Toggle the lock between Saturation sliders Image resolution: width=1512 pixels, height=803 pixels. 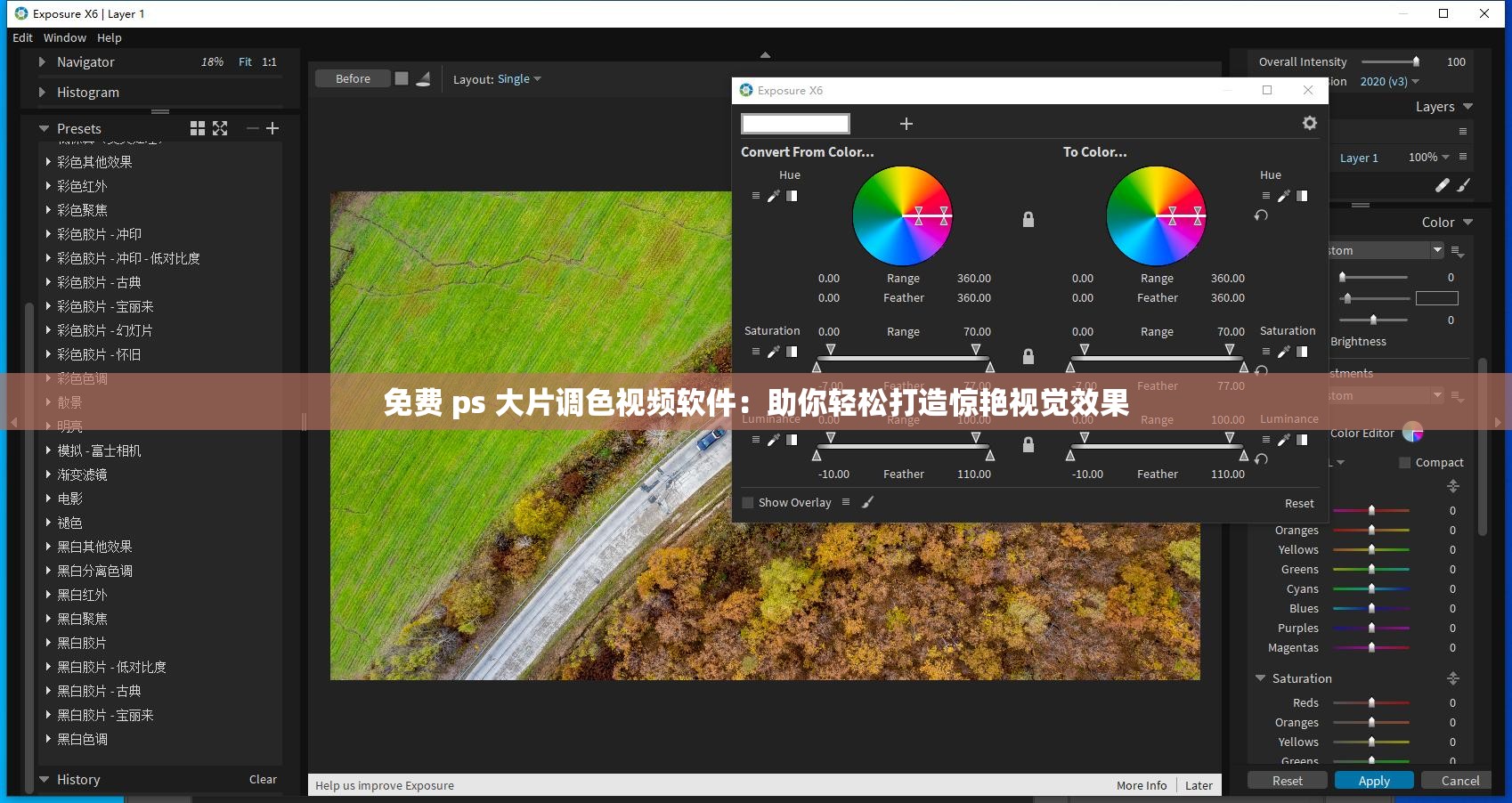click(1028, 356)
